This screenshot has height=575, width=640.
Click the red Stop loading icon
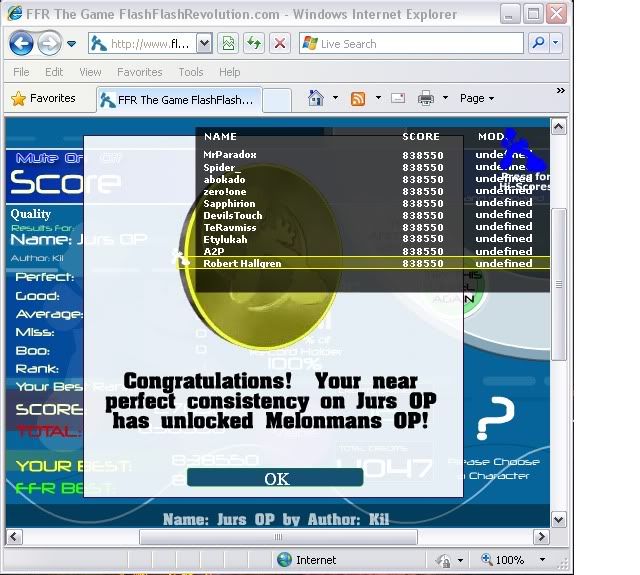(279, 44)
